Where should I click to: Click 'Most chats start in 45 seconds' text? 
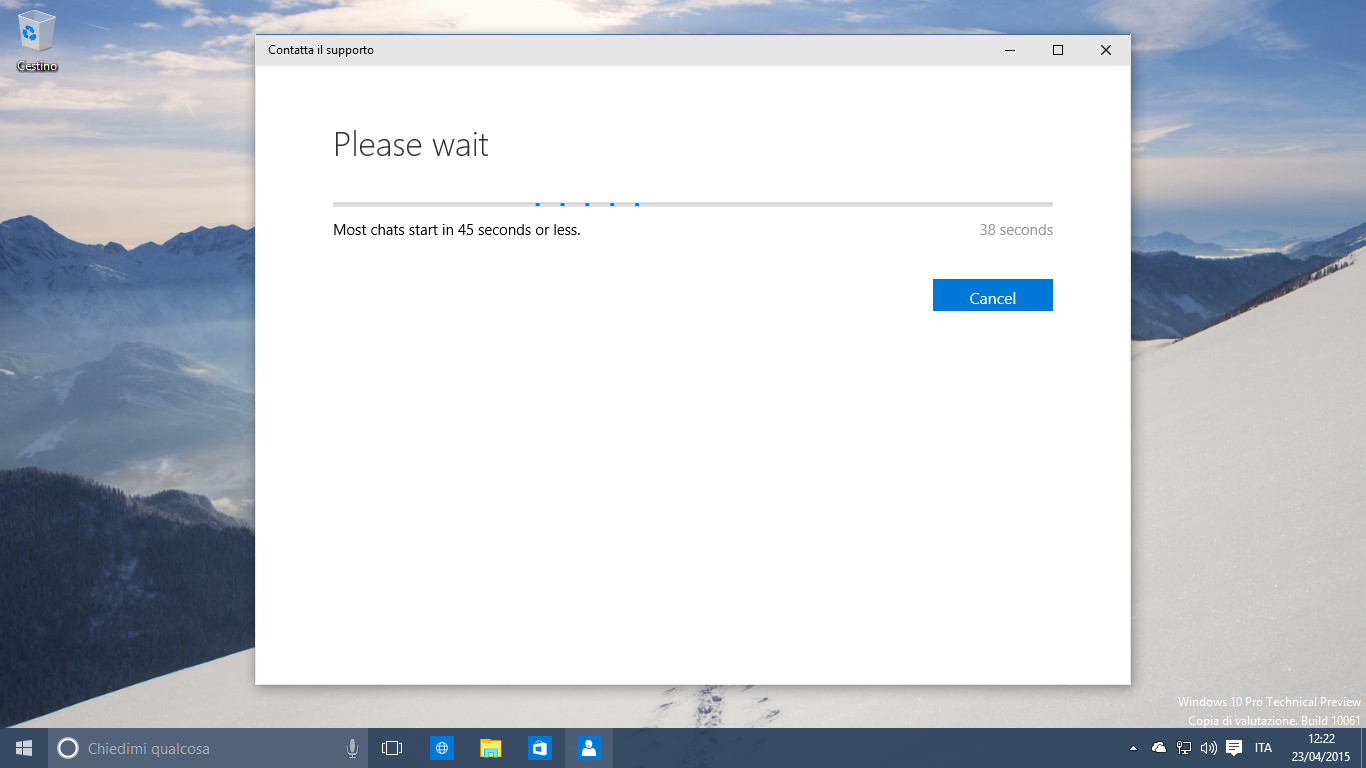(456, 230)
